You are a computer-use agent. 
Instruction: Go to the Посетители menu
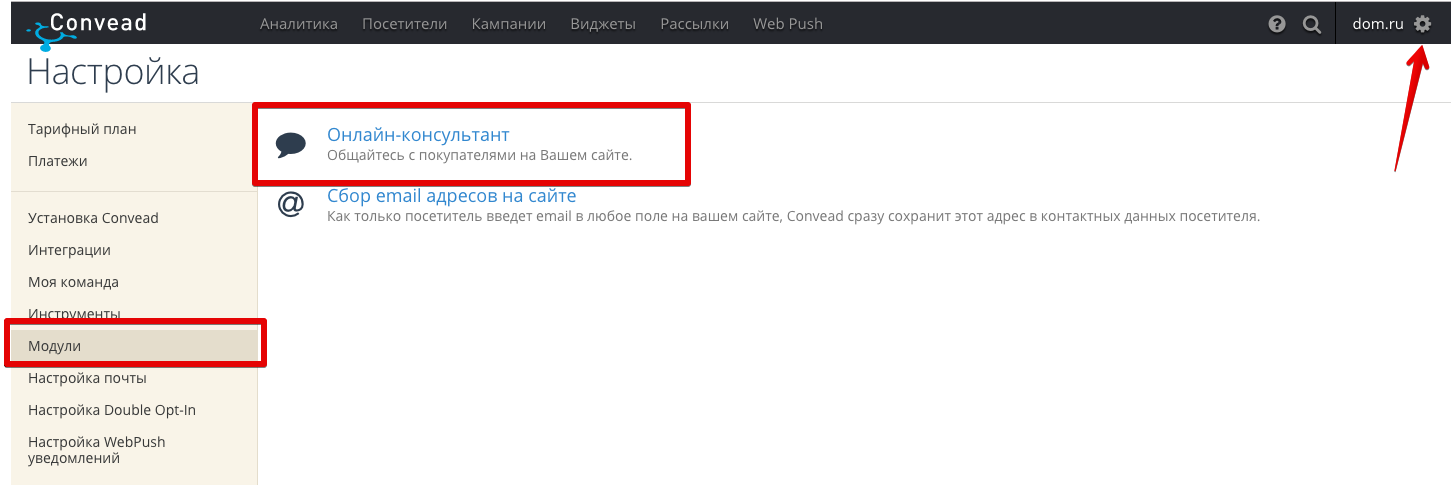(405, 24)
